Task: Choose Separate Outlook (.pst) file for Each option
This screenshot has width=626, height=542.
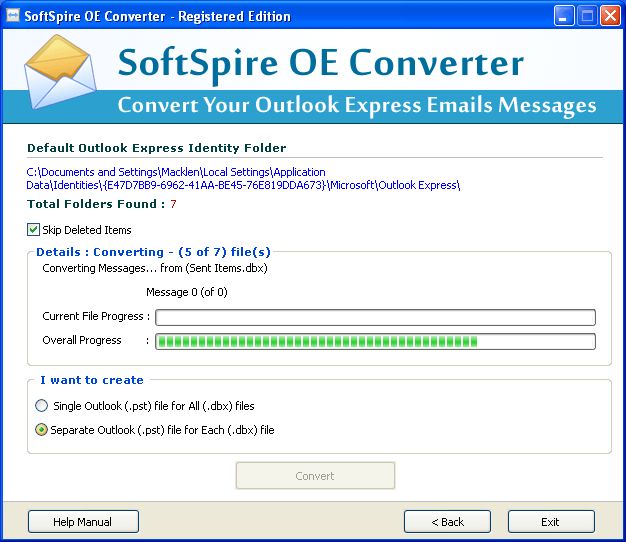Action: click(41, 430)
